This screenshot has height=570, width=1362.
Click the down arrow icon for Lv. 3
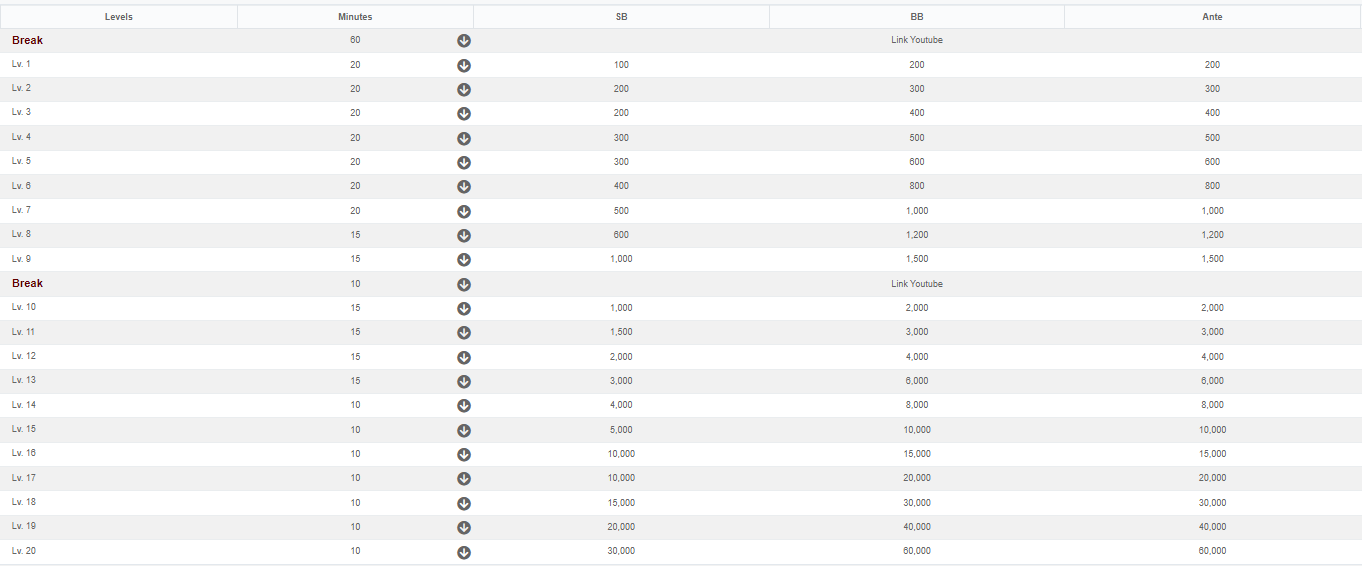[464, 113]
